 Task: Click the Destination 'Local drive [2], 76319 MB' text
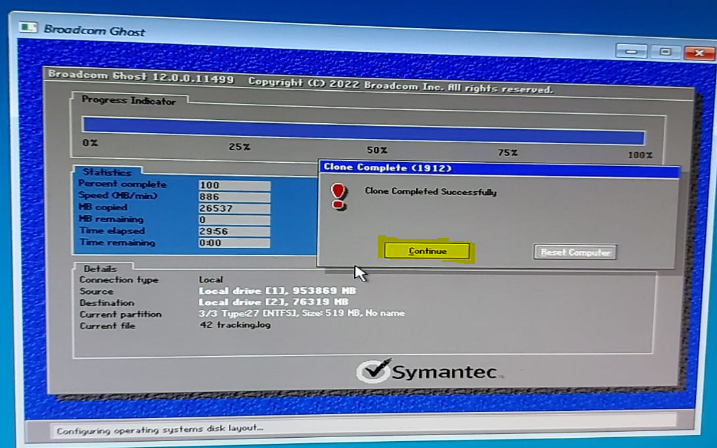(x=273, y=302)
